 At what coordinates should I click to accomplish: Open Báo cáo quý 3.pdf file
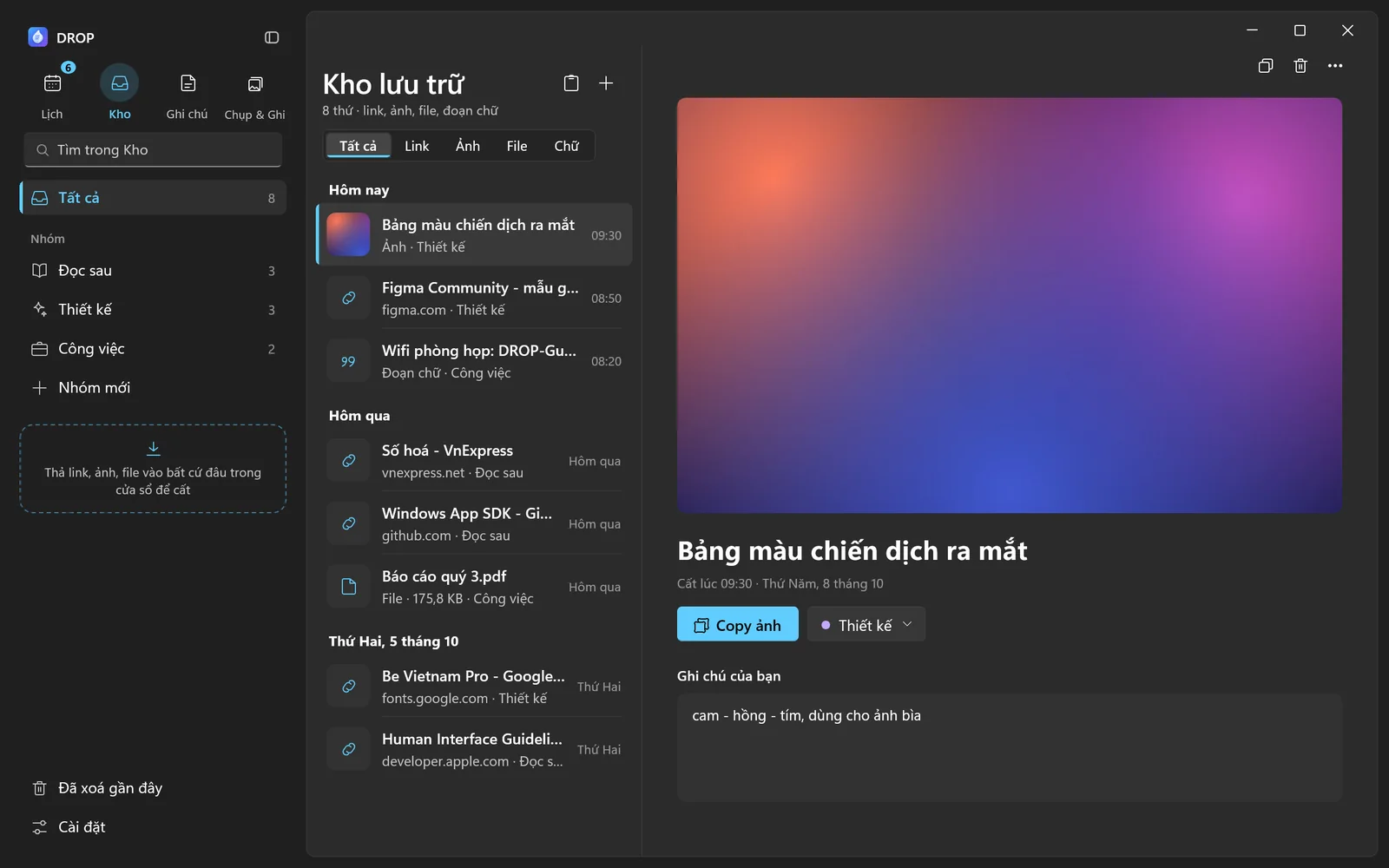tap(475, 587)
